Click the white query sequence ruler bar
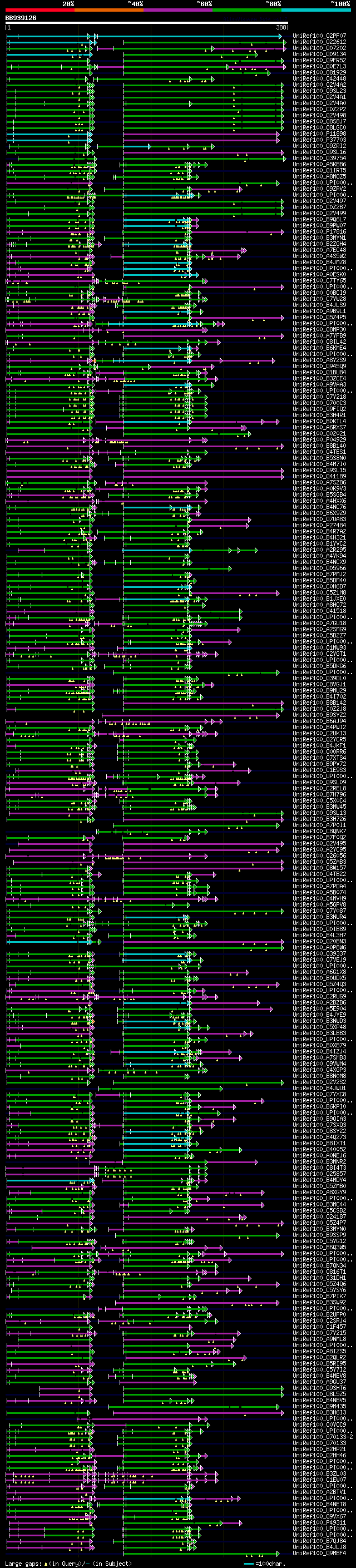The image size is (356, 1568). 147,23
